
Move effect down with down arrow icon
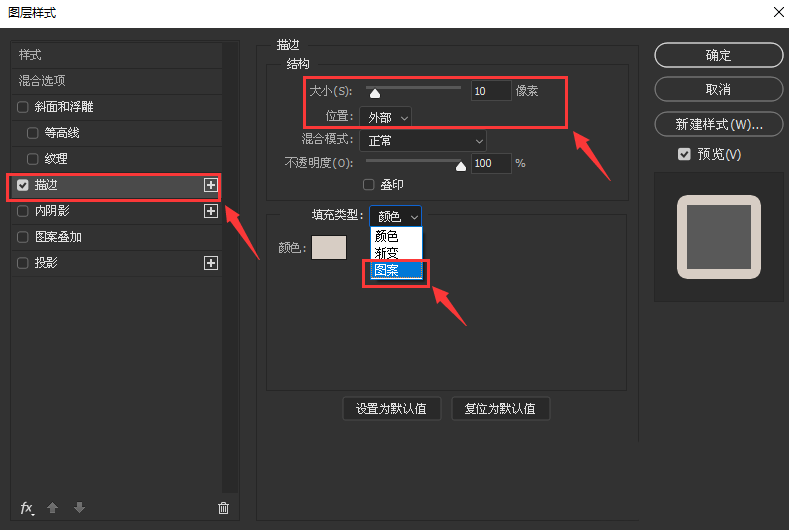coord(79,507)
